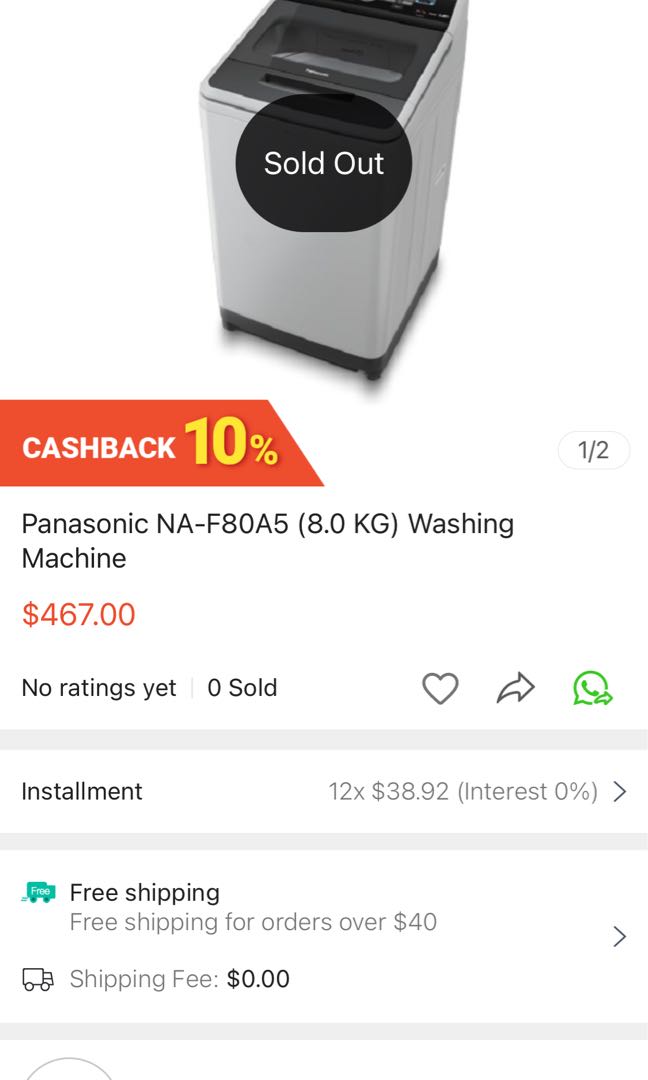Tap the green Free shipping truck badge
This screenshot has width=648, height=1080.
(38, 892)
